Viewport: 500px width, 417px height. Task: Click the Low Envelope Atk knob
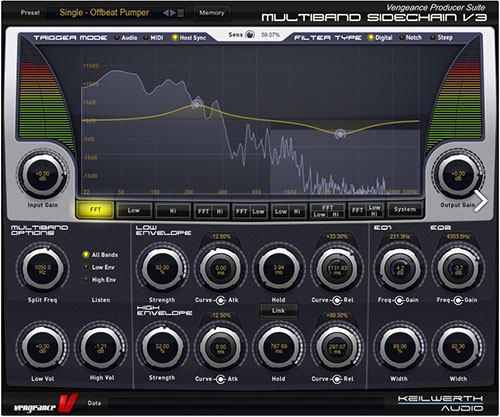pos(221,269)
